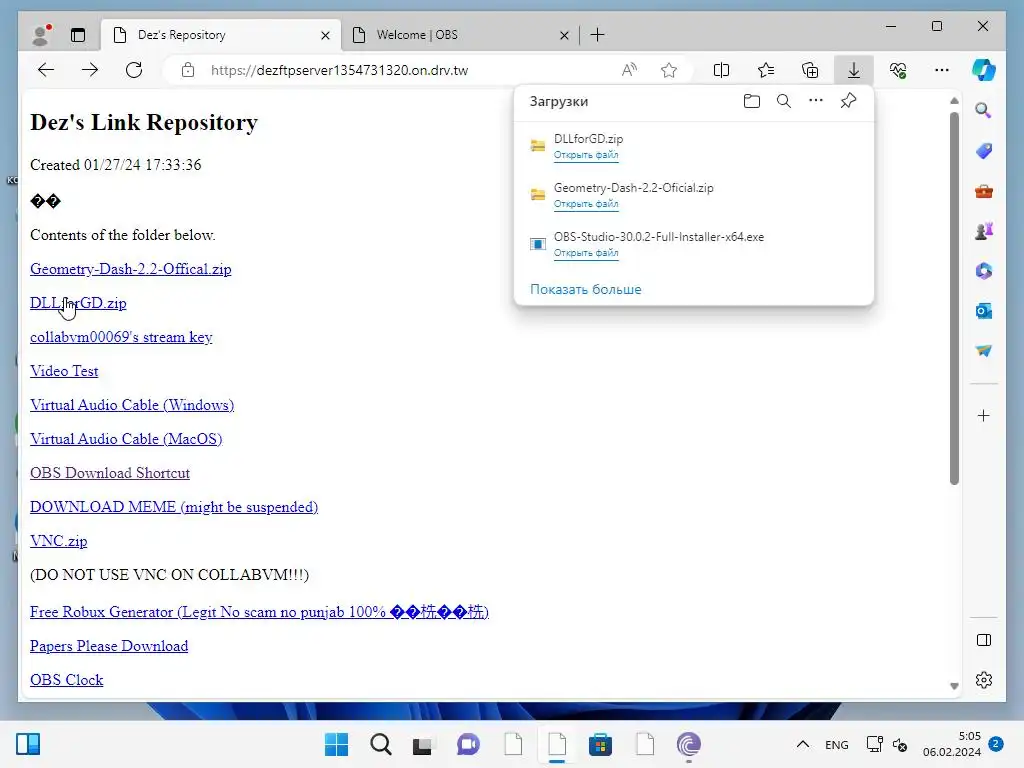The image size is (1024, 768).
Task: Open sidebar Search tool
Action: [984, 110]
